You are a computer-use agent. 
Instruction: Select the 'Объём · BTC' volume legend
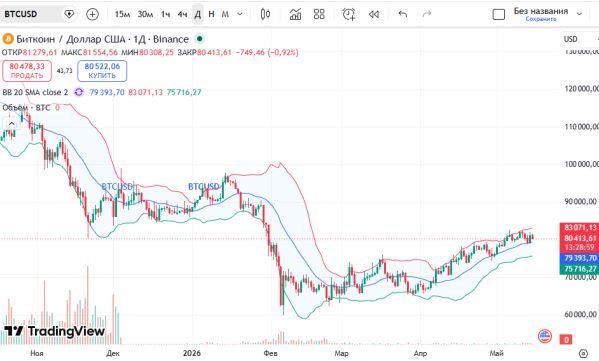coord(26,108)
